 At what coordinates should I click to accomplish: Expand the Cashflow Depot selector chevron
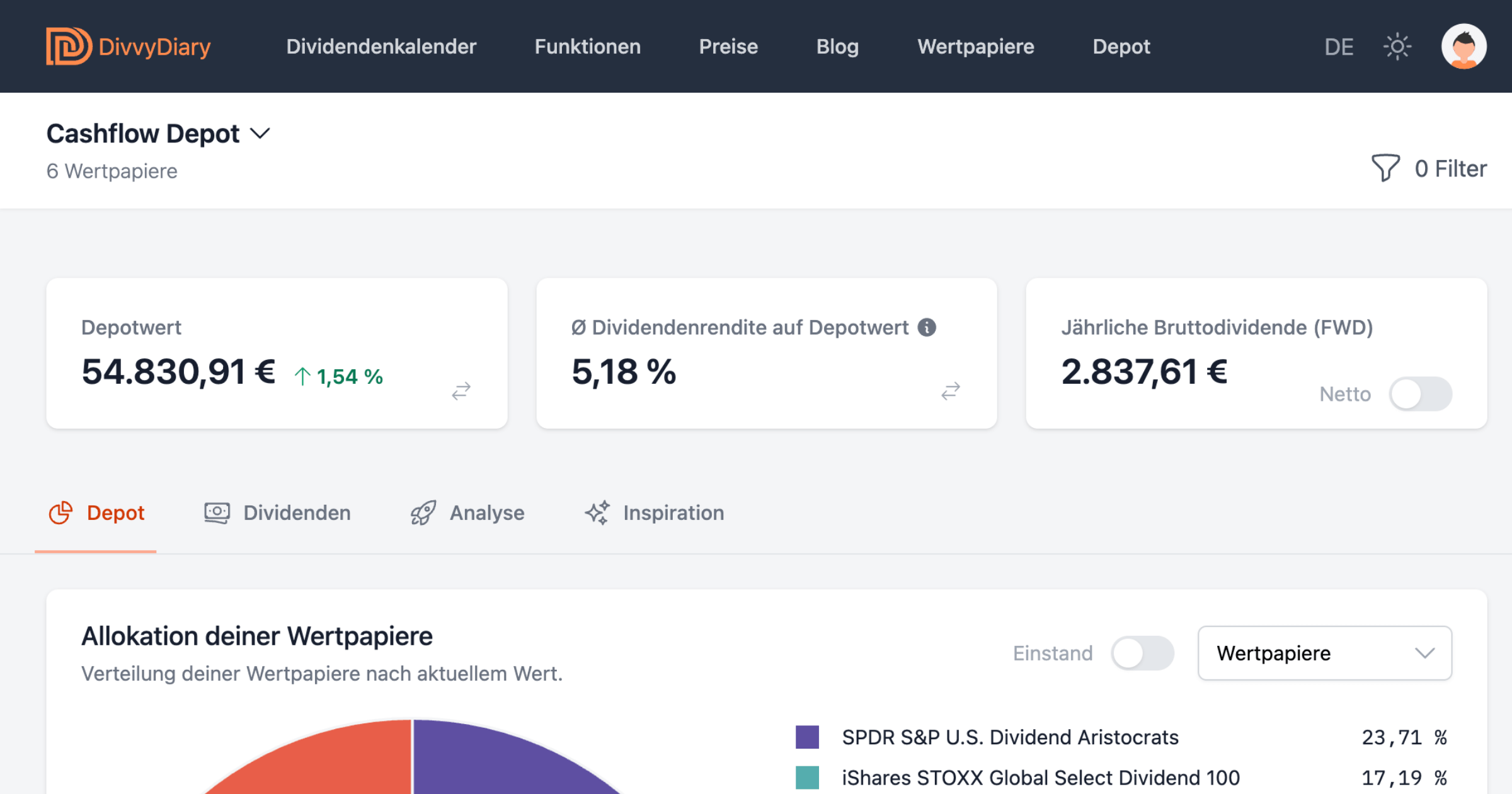click(260, 134)
